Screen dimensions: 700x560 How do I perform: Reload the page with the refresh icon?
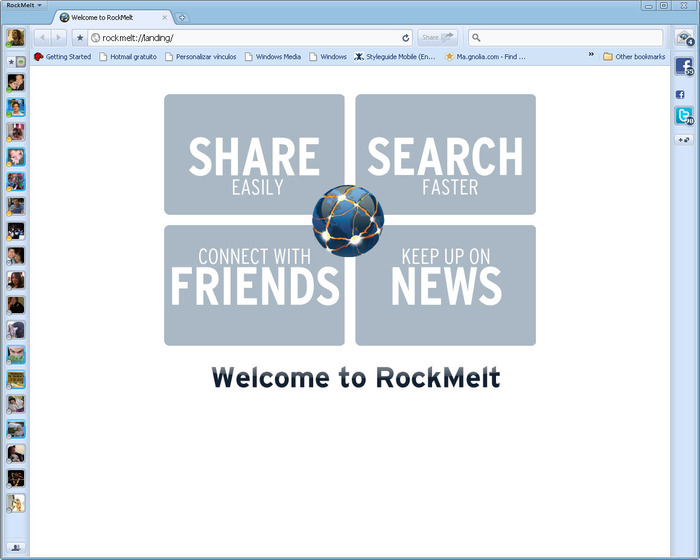pos(405,38)
